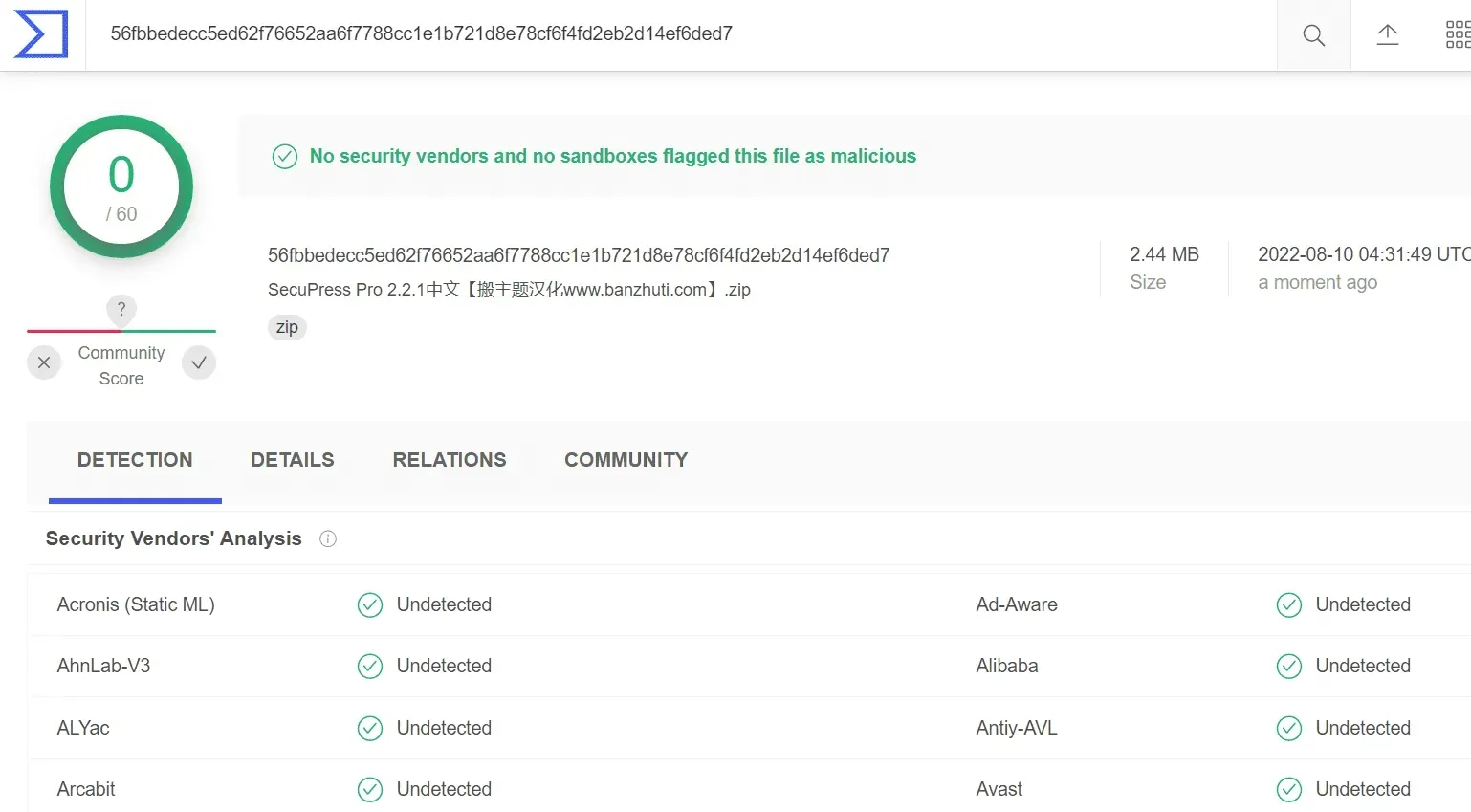Click the 'a moment ago' timestamp
The image size is (1471, 812).
pyautogui.click(x=1318, y=282)
